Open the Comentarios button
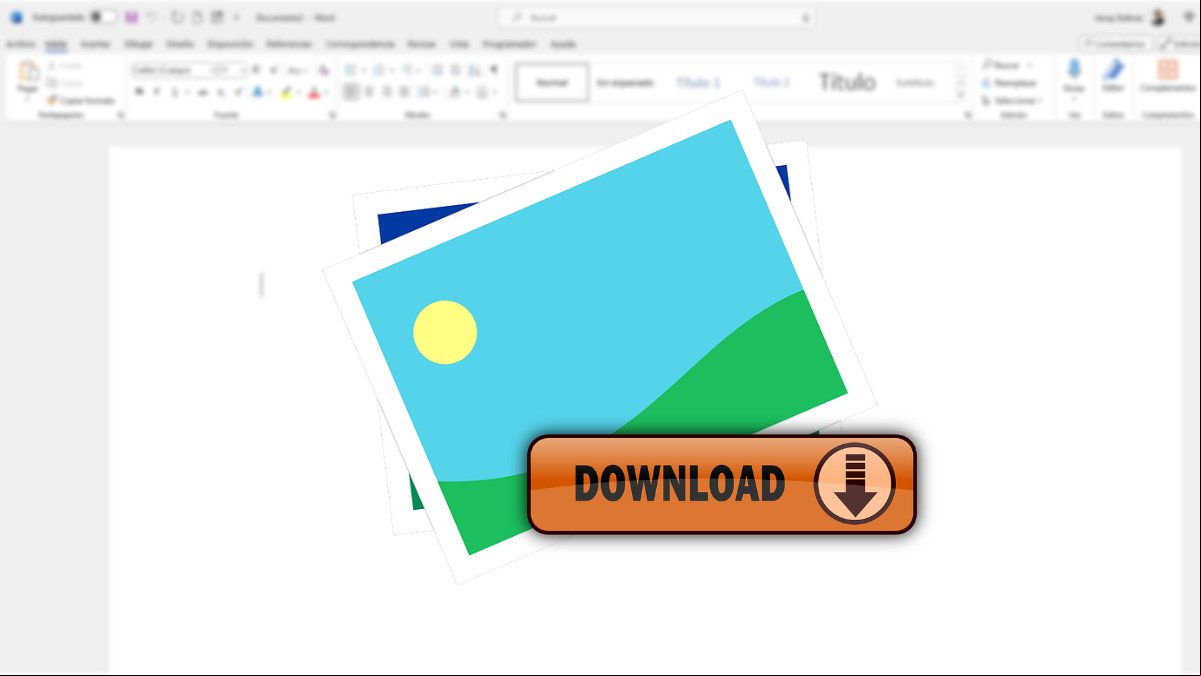The image size is (1201, 676). [x=1115, y=44]
